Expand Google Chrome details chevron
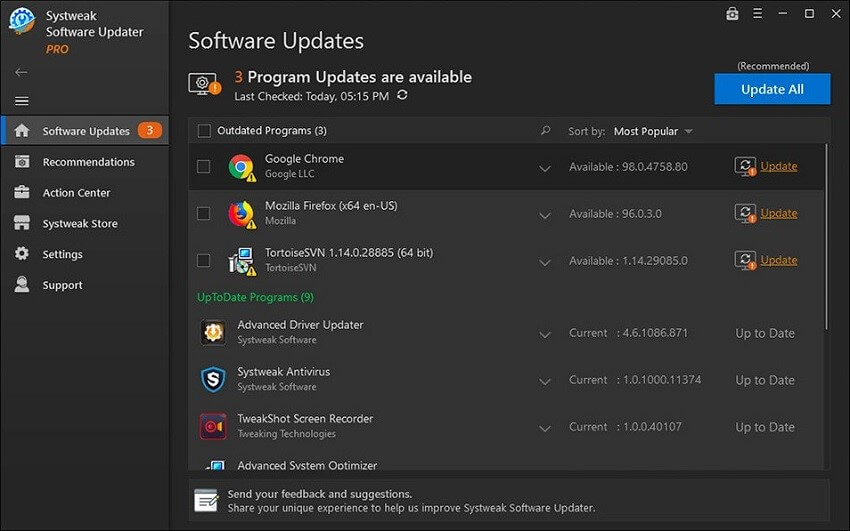 pyautogui.click(x=545, y=169)
